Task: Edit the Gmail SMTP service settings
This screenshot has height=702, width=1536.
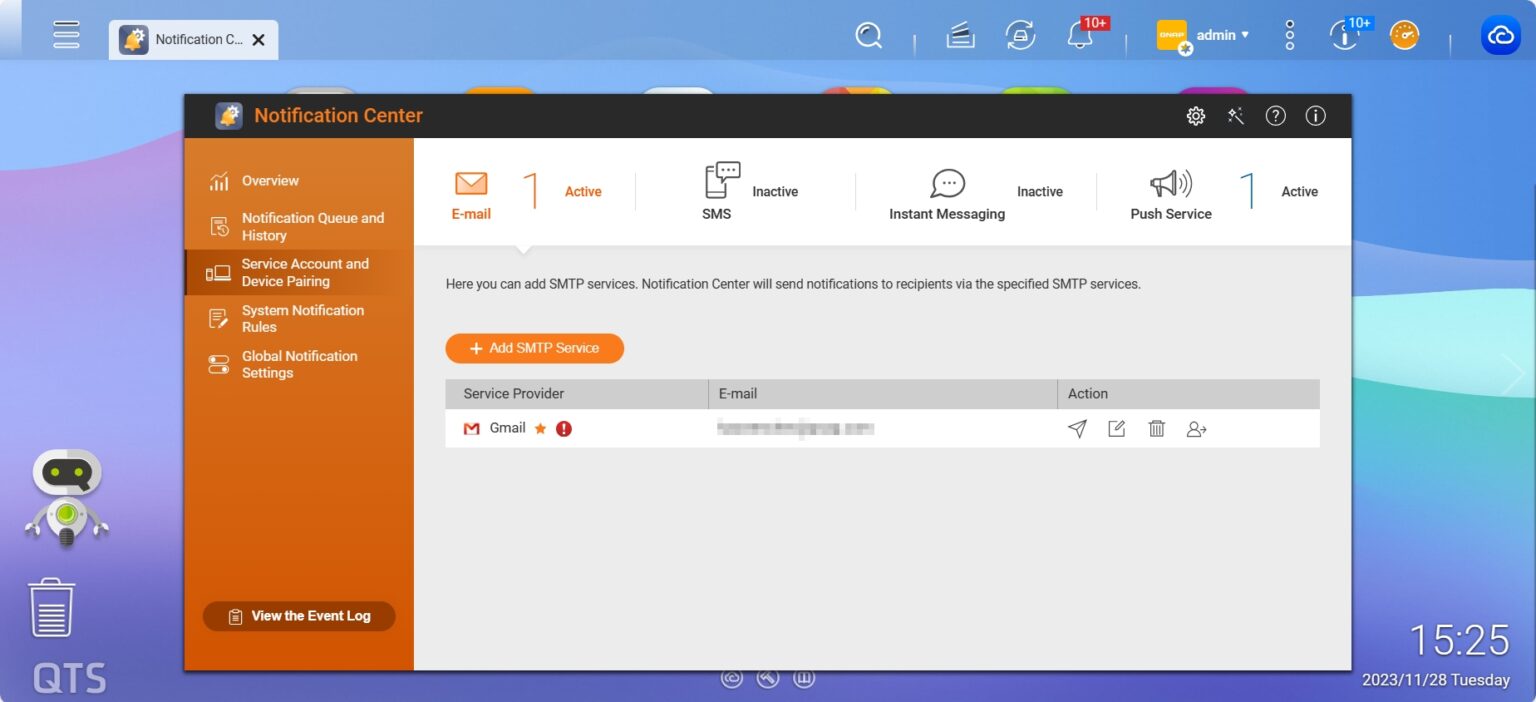Action: (1117, 428)
